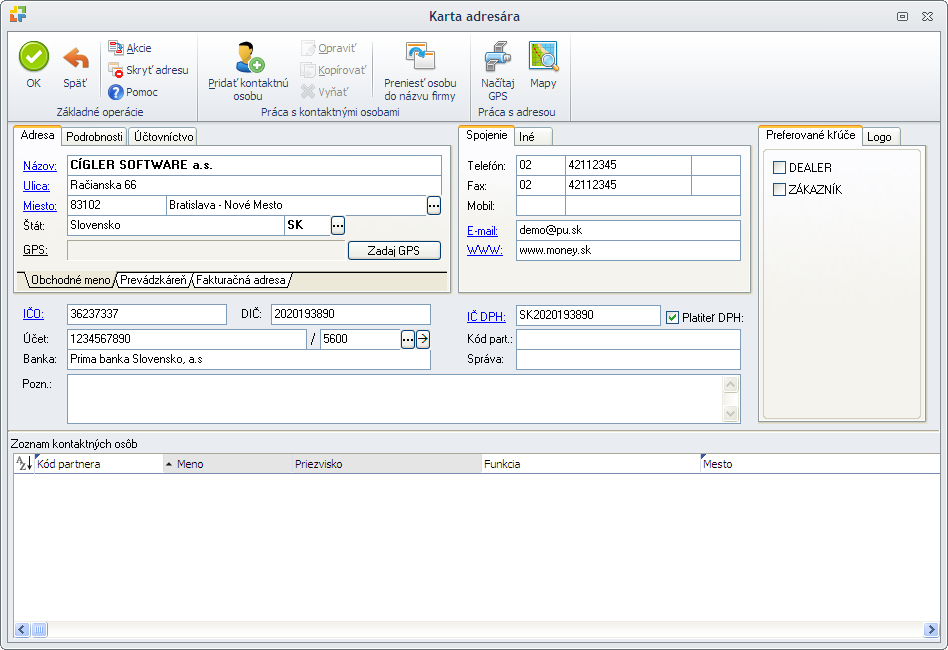Select the Preferované kľúče tab

click(x=810, y=135)
